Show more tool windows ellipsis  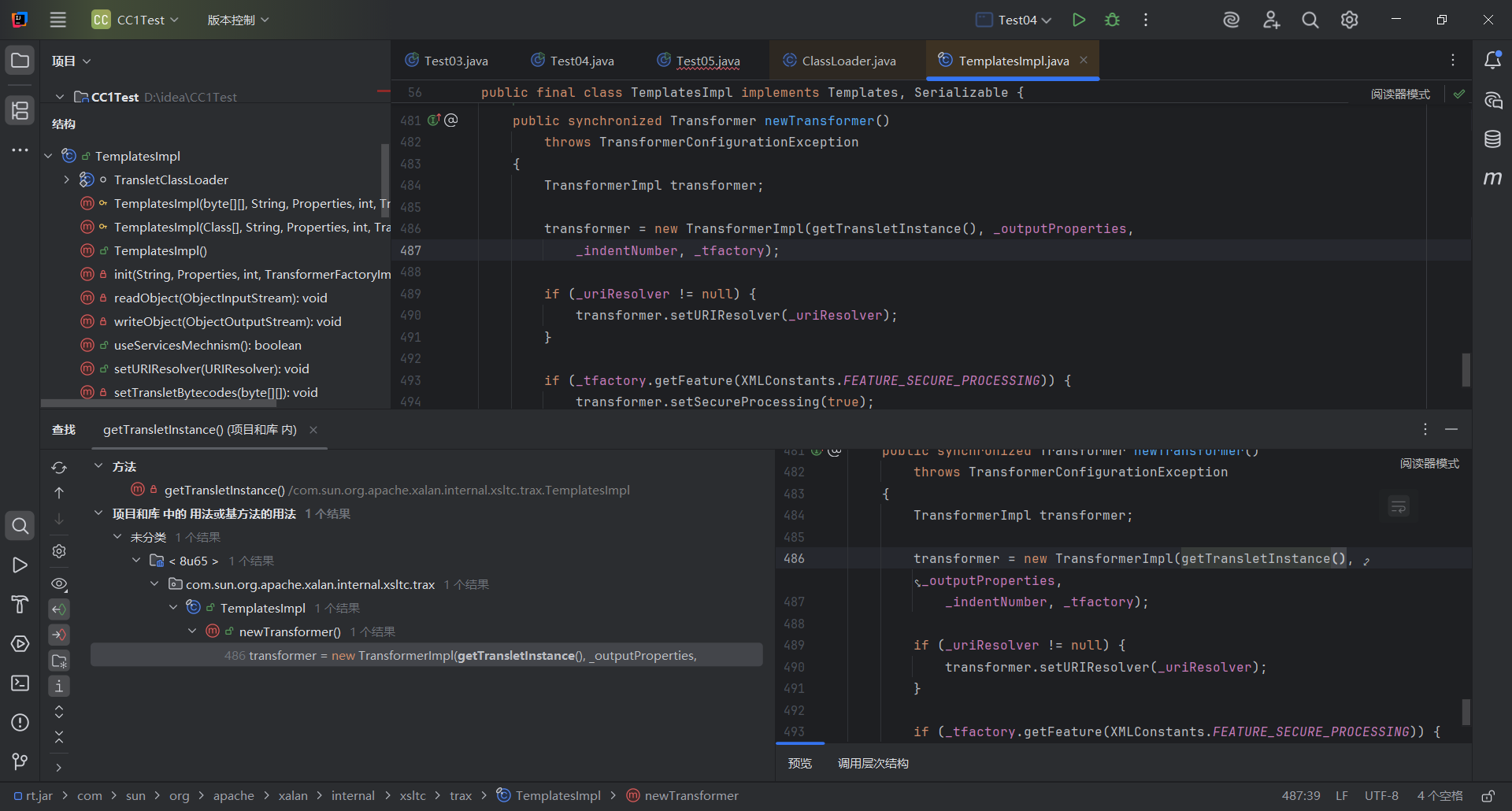pos(20,150)
